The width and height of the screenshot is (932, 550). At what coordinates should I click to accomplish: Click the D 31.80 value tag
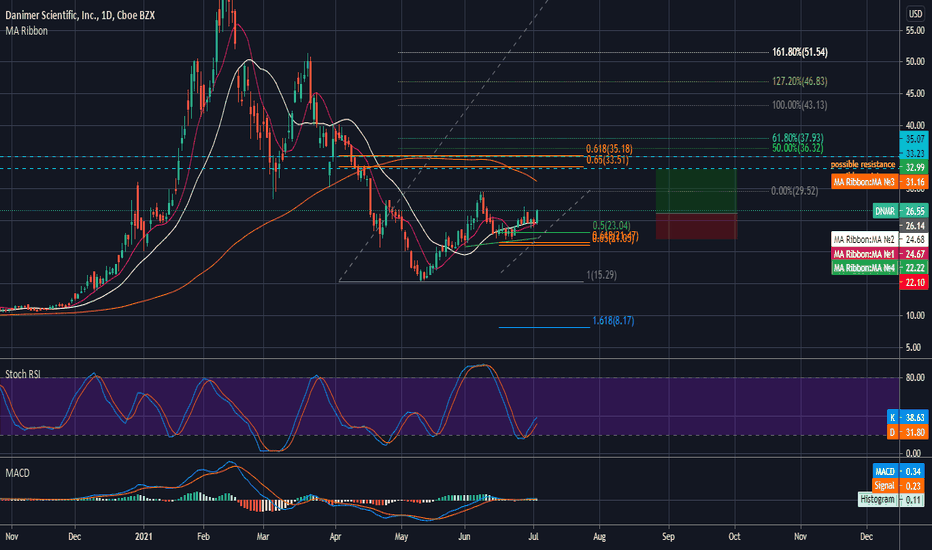907,432
